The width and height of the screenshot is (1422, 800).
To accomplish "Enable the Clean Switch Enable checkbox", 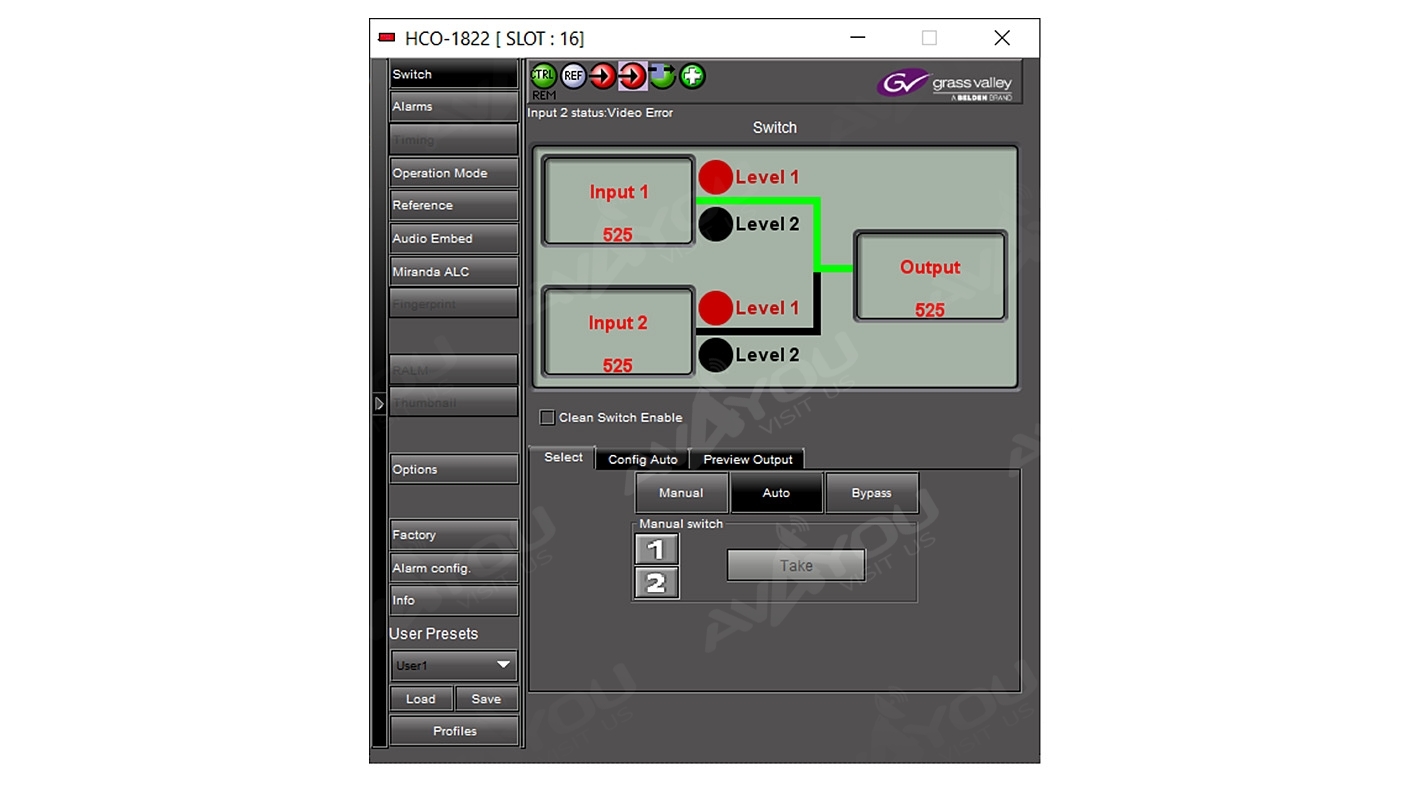I will click(547, 418).
